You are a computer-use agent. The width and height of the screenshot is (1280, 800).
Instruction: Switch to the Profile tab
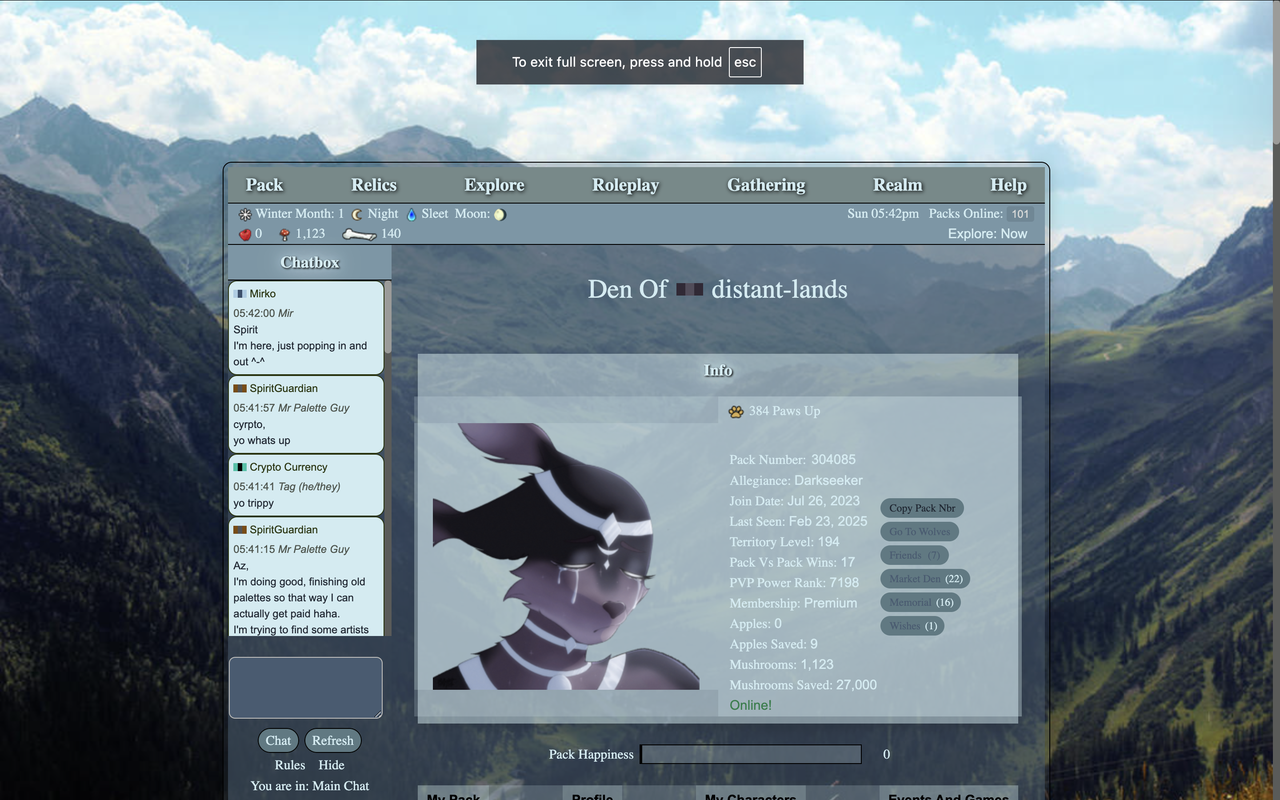pos(592,795)
